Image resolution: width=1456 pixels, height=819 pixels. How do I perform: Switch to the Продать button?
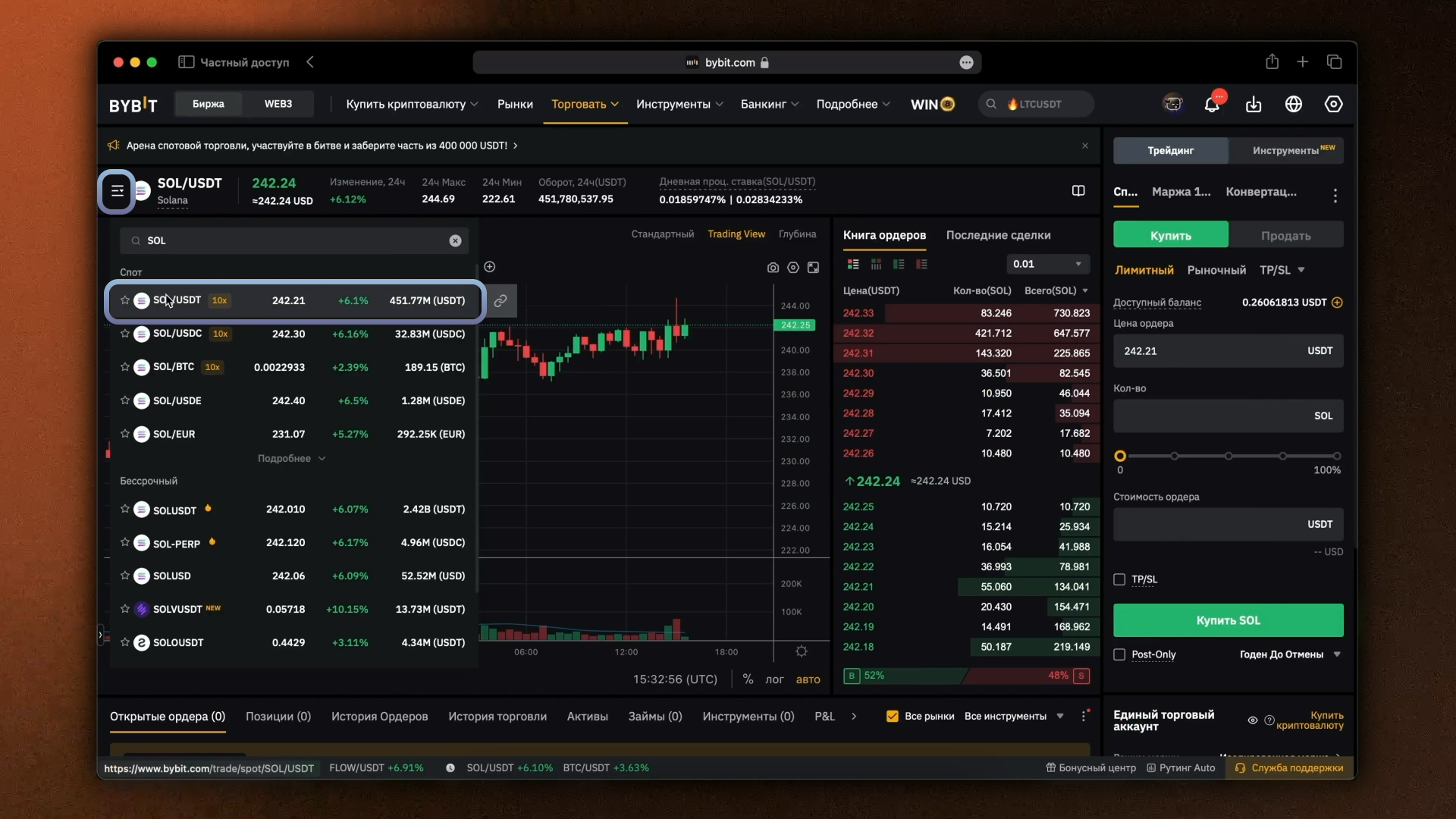click(1285, 236)
